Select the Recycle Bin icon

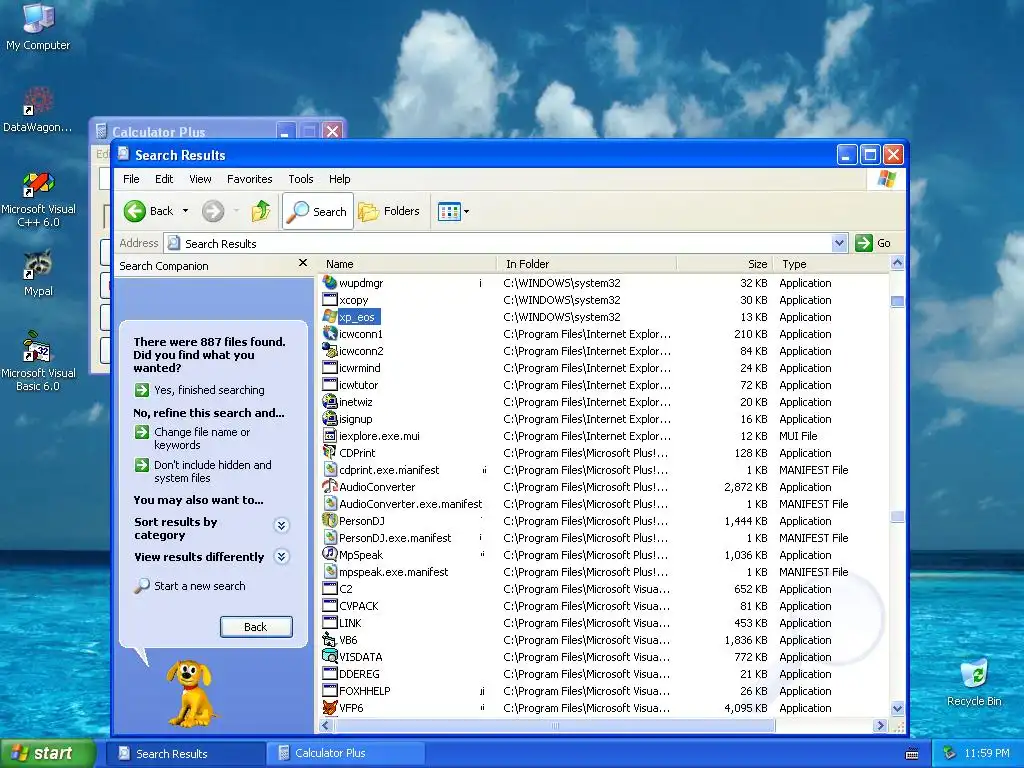click(974, 682)
